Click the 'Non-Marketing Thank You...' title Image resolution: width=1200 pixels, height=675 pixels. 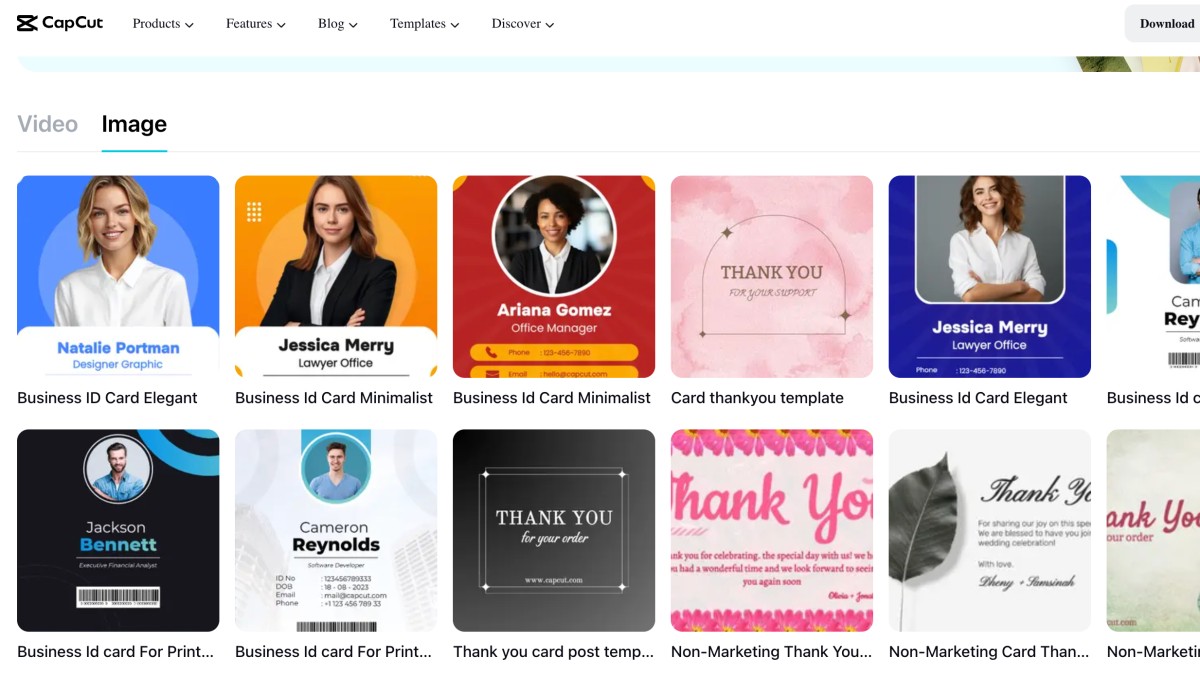coord(771,652)
